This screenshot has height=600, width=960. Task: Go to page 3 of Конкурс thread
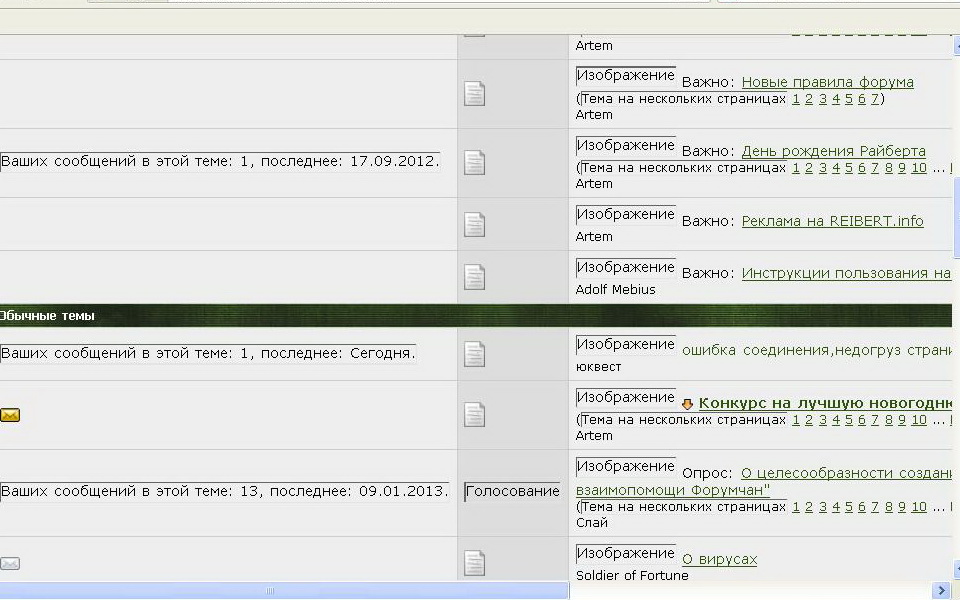coord(822,420)
